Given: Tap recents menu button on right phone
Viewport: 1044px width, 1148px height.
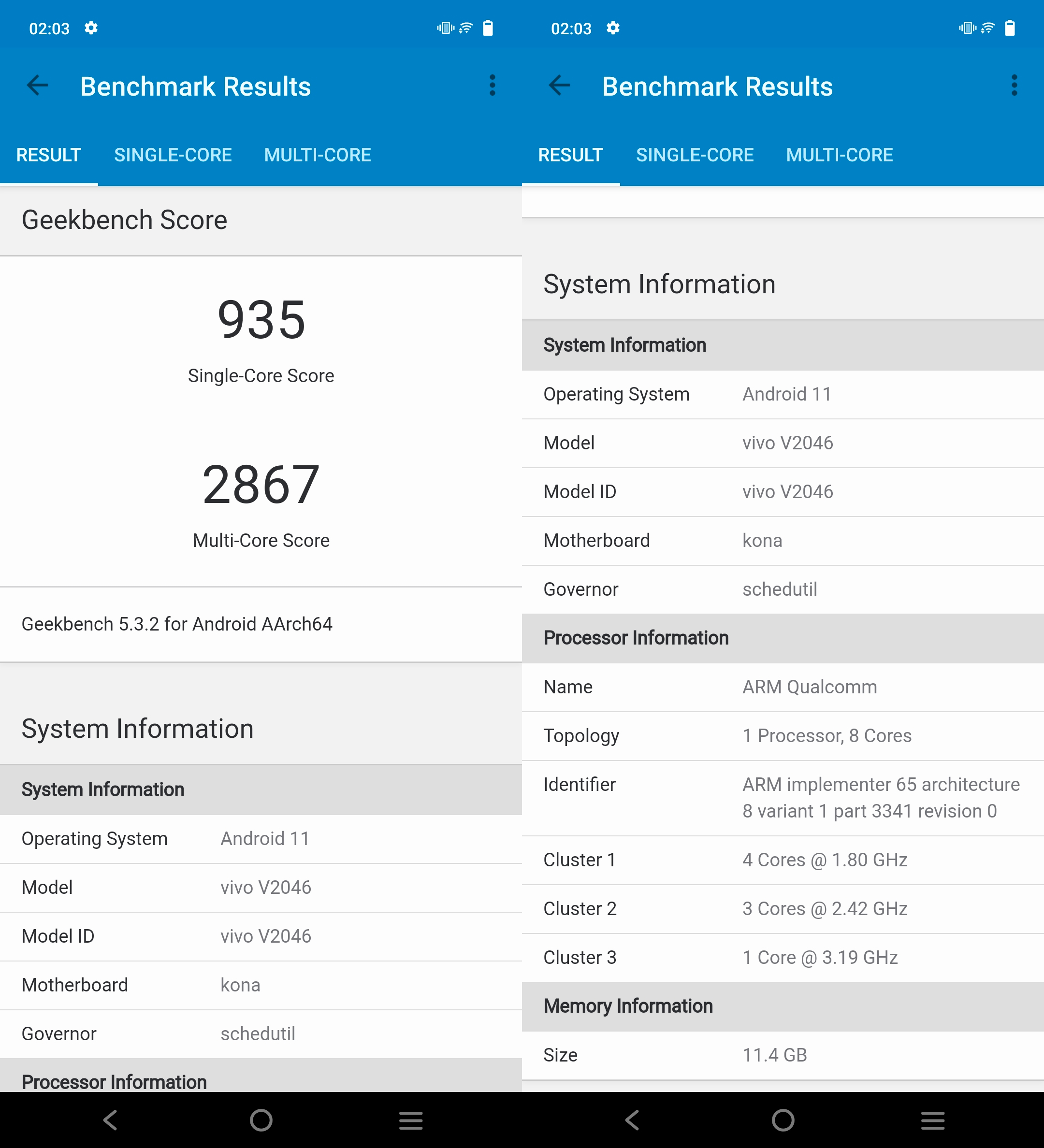Looking at the screenshot, I should (933, 1119).
